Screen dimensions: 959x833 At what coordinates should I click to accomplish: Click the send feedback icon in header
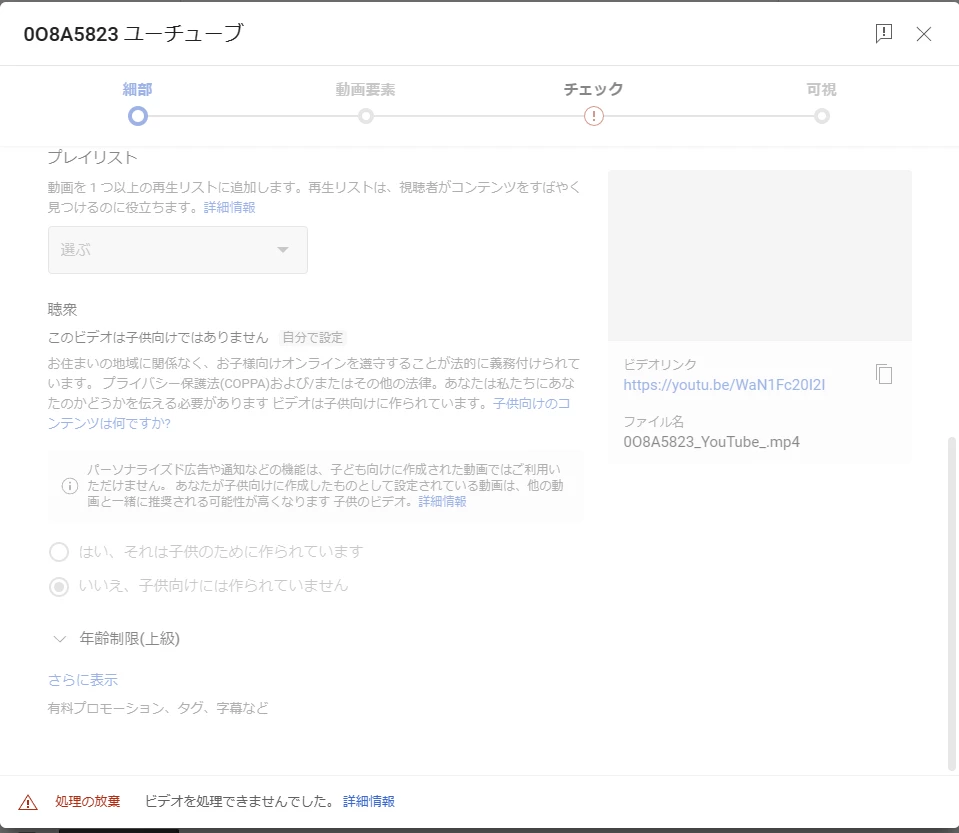884,33
